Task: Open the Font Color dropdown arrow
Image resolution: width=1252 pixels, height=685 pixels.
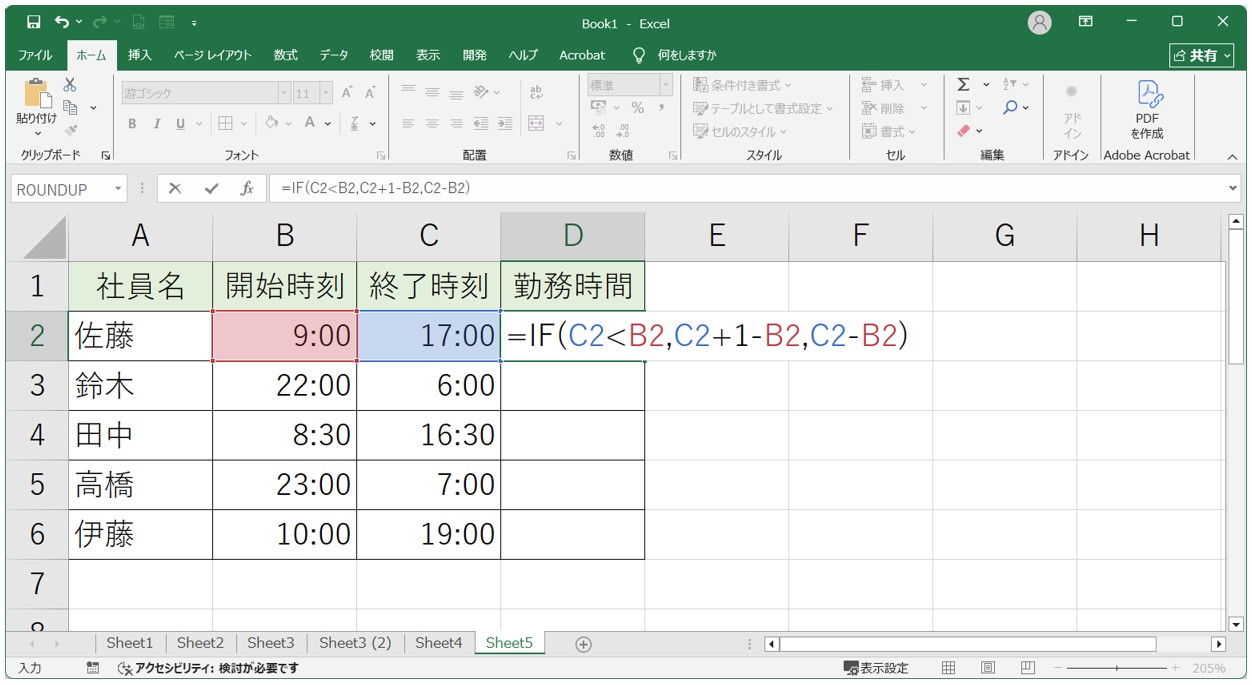Action: 329,124
